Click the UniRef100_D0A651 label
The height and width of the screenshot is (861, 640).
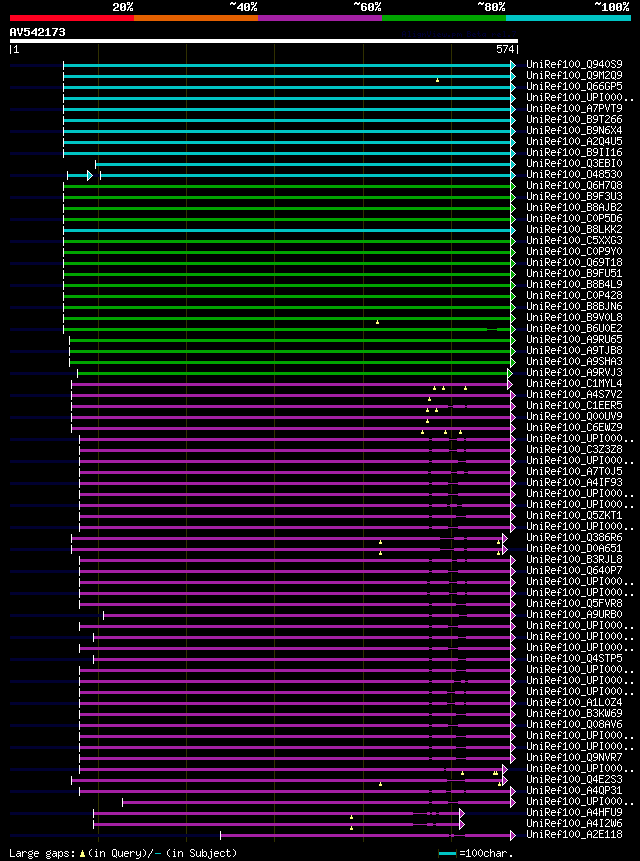point(574,548)
